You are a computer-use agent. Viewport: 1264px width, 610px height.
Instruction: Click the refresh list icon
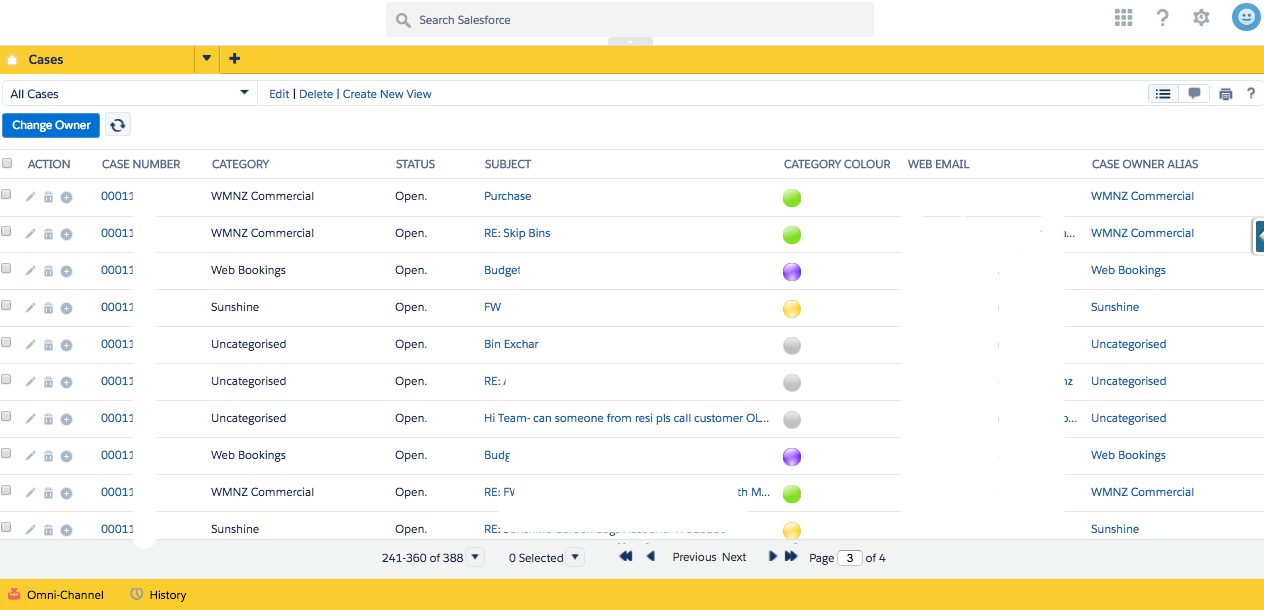pyautogui.click(x=118, y=125)
